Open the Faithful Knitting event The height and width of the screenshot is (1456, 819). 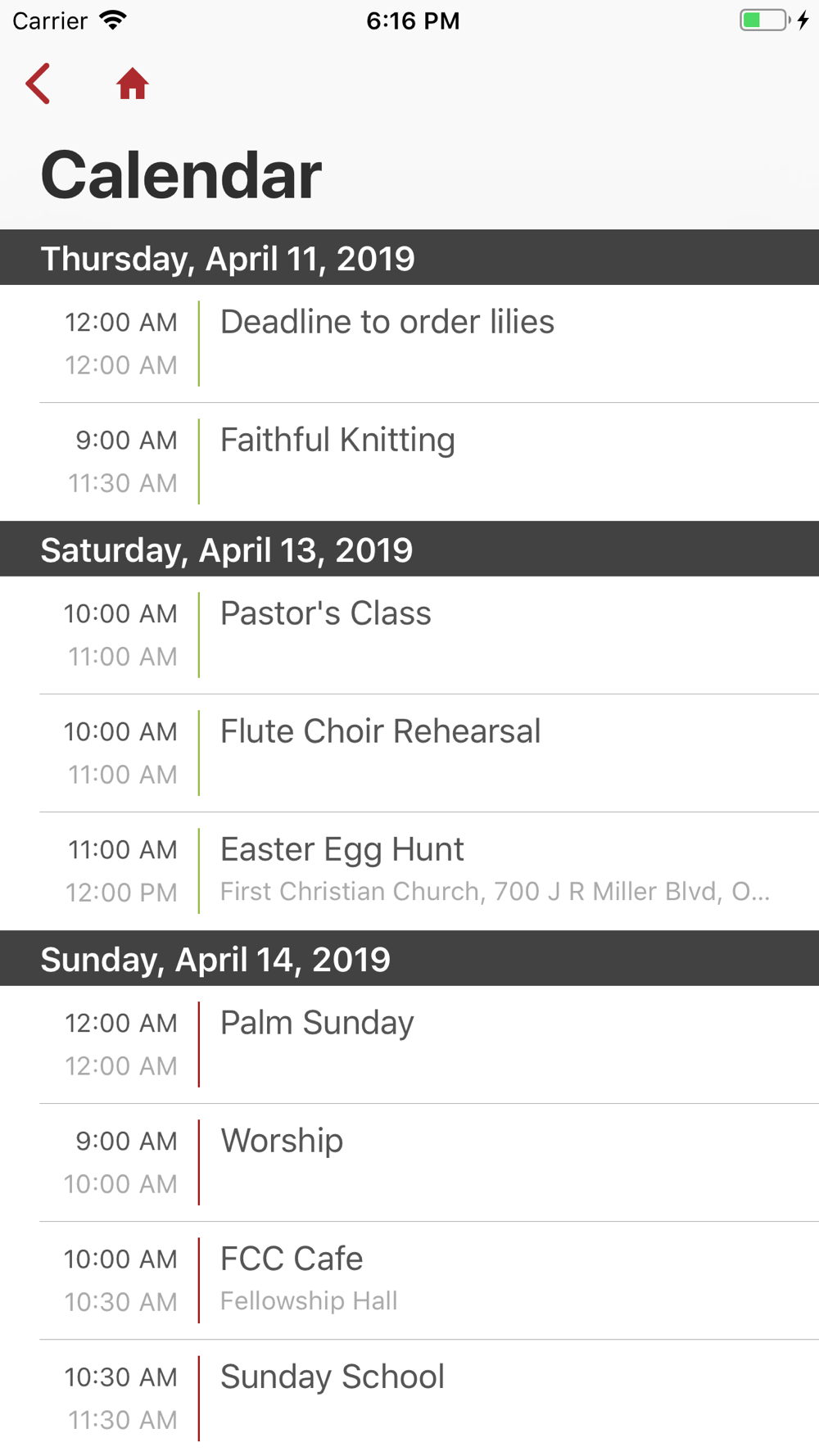pos(429,462)
